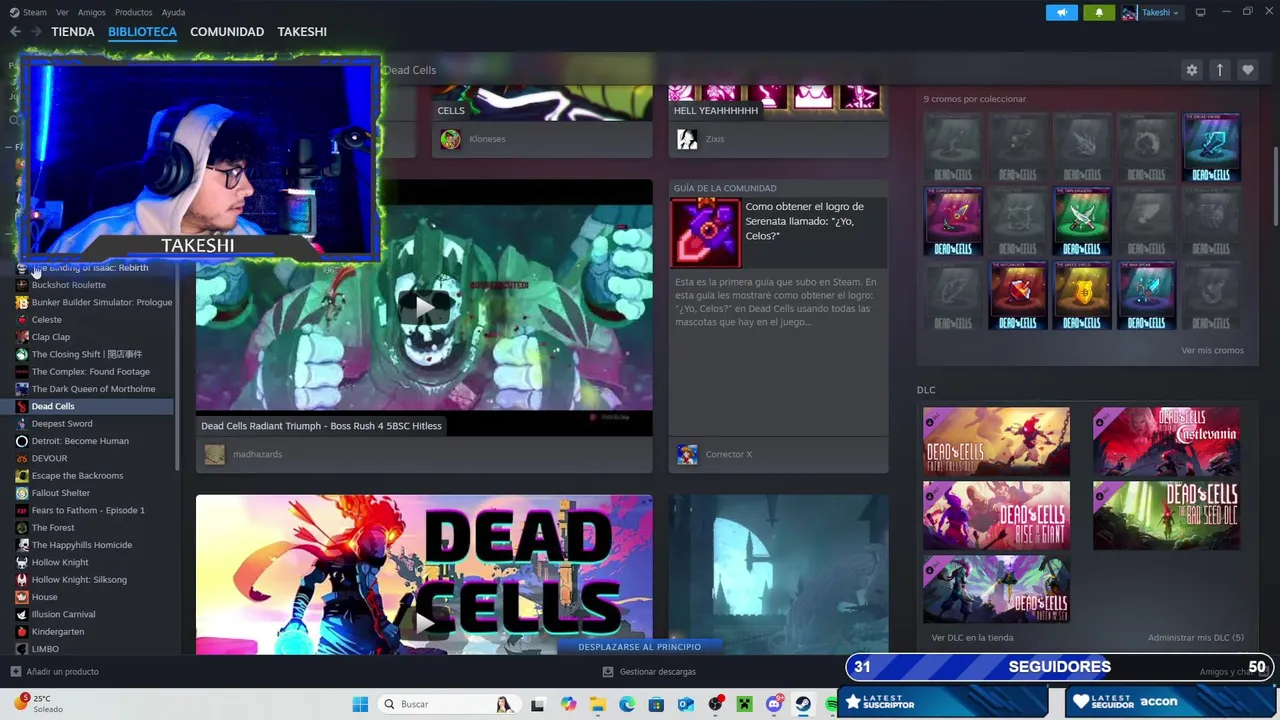The height and width of the screenshot is (720, 1280).
Task: Select The Dark Queen of Mortholme
Action: [94, 389]
